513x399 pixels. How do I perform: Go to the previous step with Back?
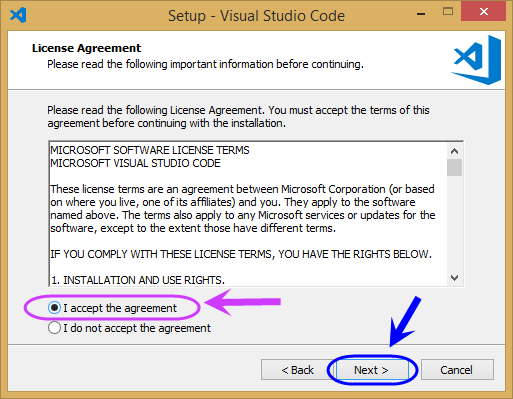[297, 370]
